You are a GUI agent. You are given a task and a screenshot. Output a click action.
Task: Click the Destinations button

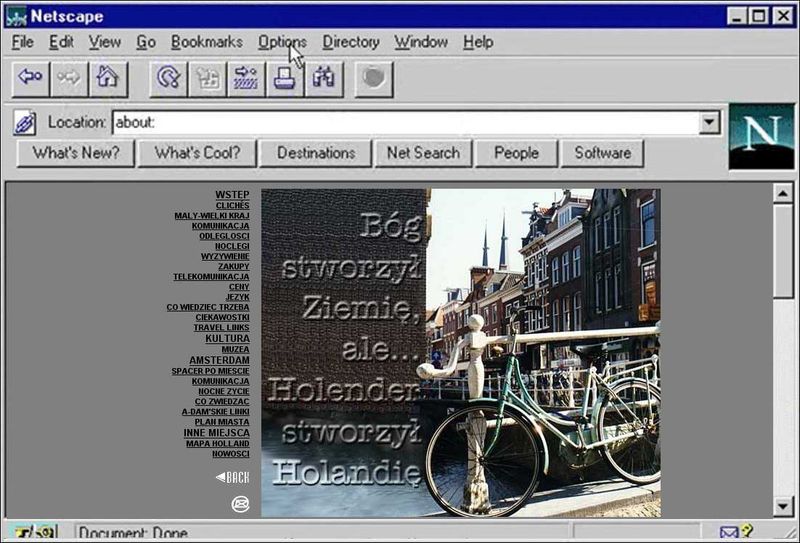pos(316,153)
